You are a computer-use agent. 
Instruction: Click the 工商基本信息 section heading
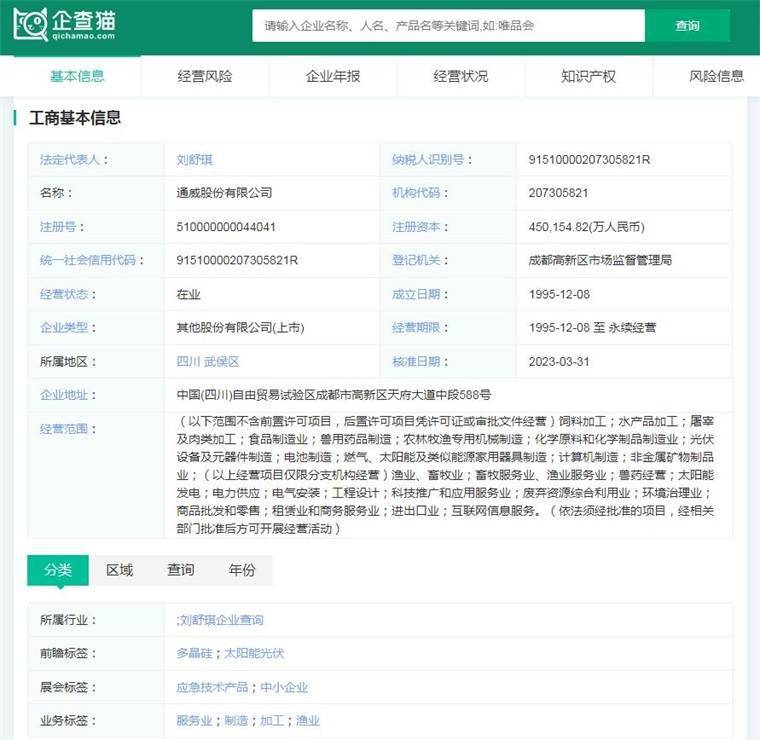click(x=75, y=118)
